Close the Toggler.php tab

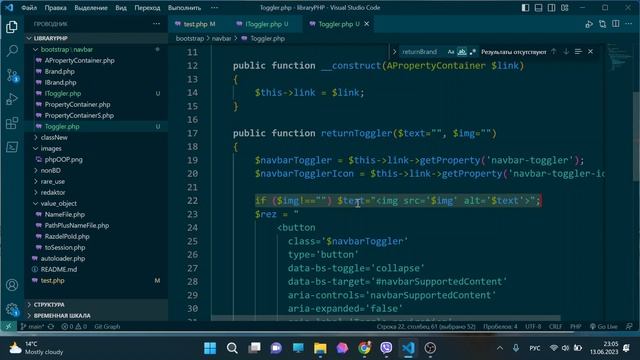click(x=367, y=24)
